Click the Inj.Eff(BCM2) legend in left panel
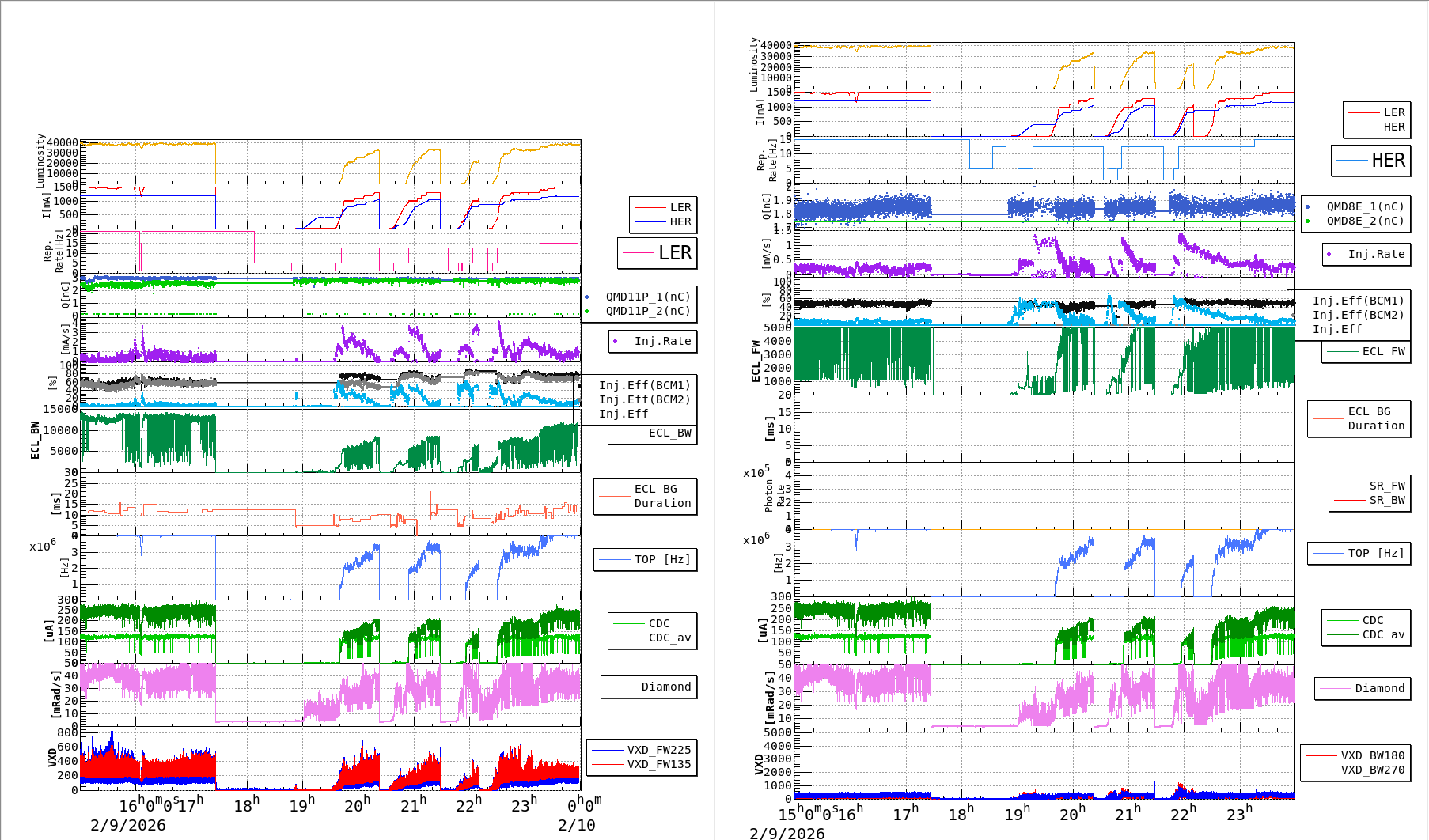 click(645, 400)
